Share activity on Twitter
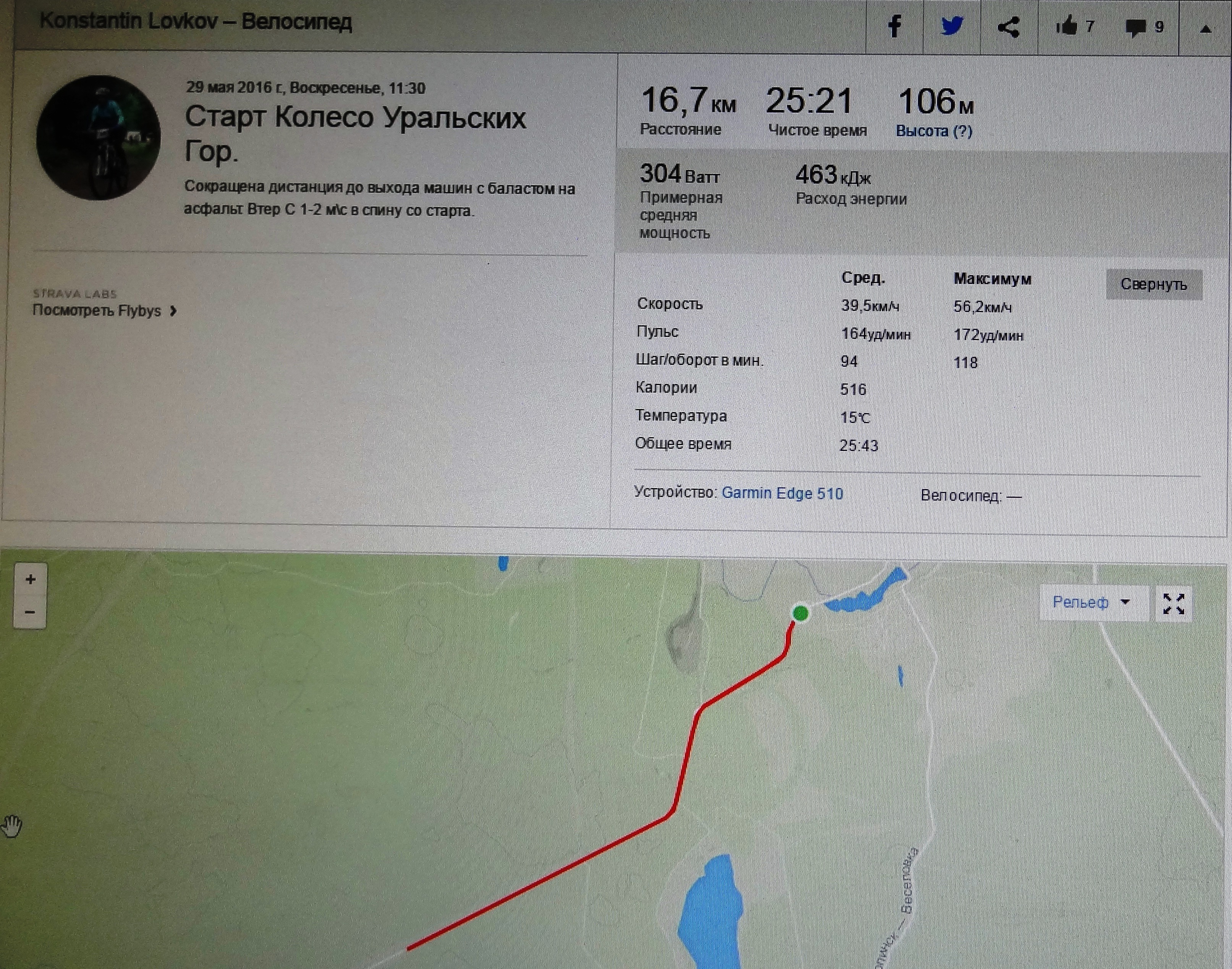 point(952,26)
